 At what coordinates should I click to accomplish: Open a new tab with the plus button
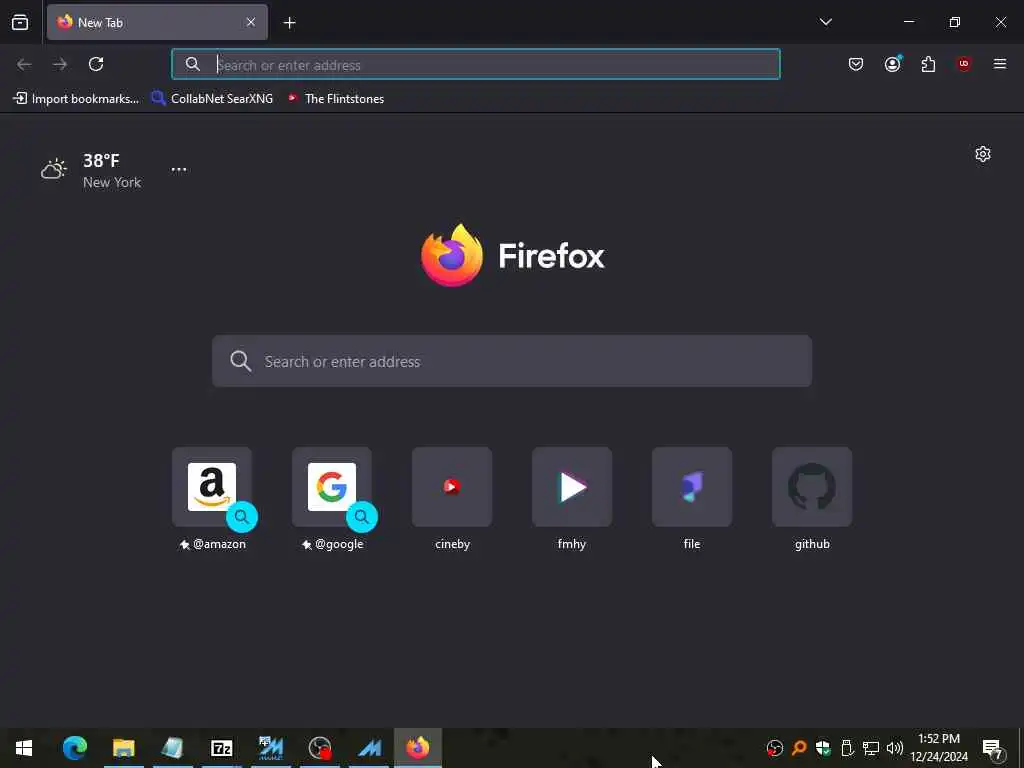pos(289,23)
